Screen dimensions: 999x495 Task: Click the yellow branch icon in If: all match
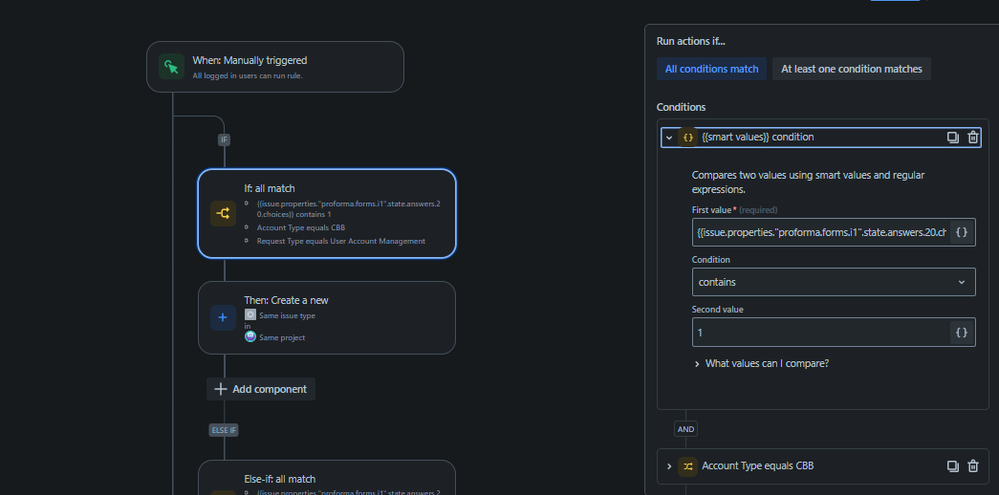223,214
